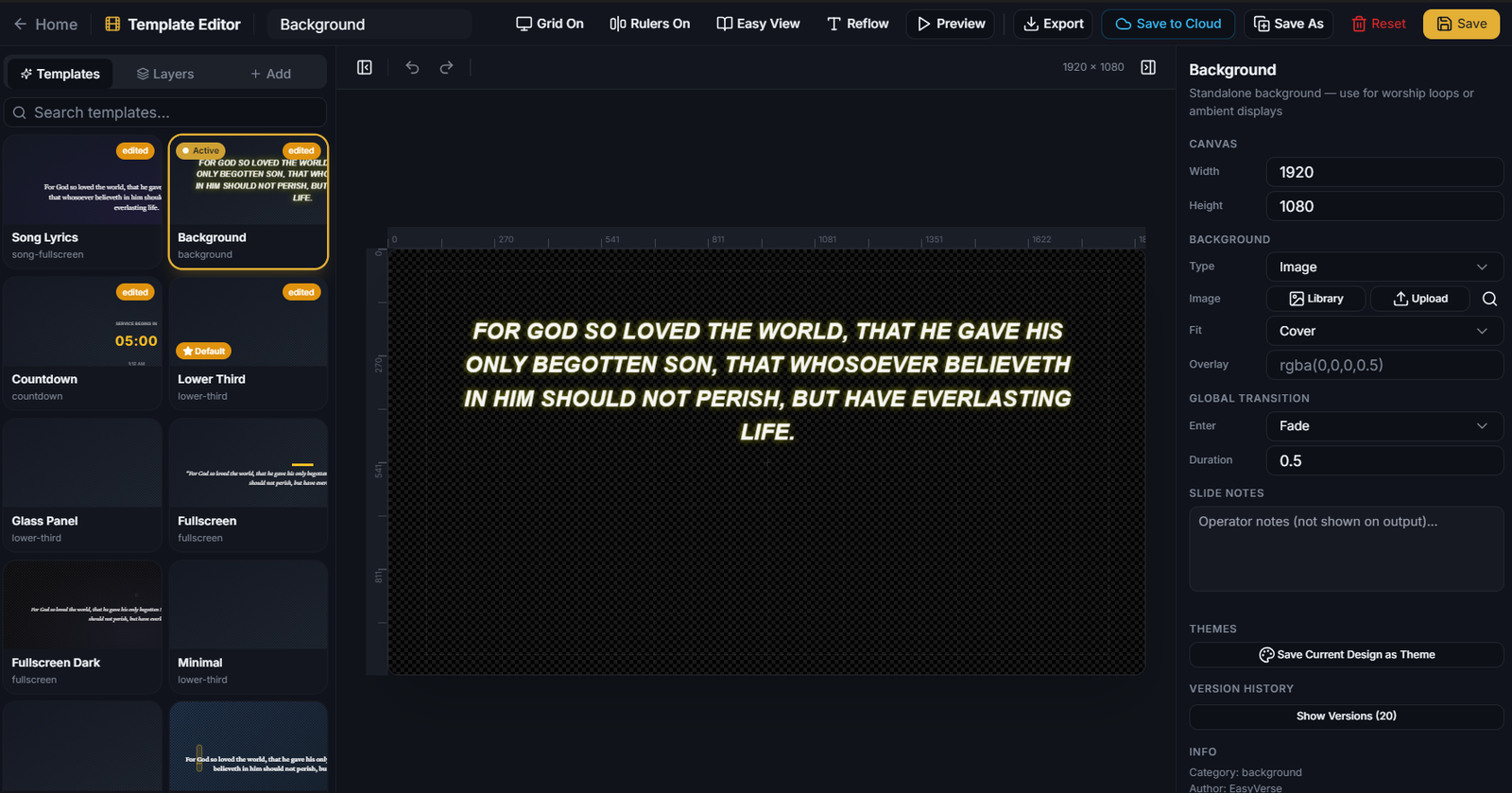The width and height of the screenshot is (1512, 793).
Task: Toggle Easy View mode
Action: (x=758, y=24)
